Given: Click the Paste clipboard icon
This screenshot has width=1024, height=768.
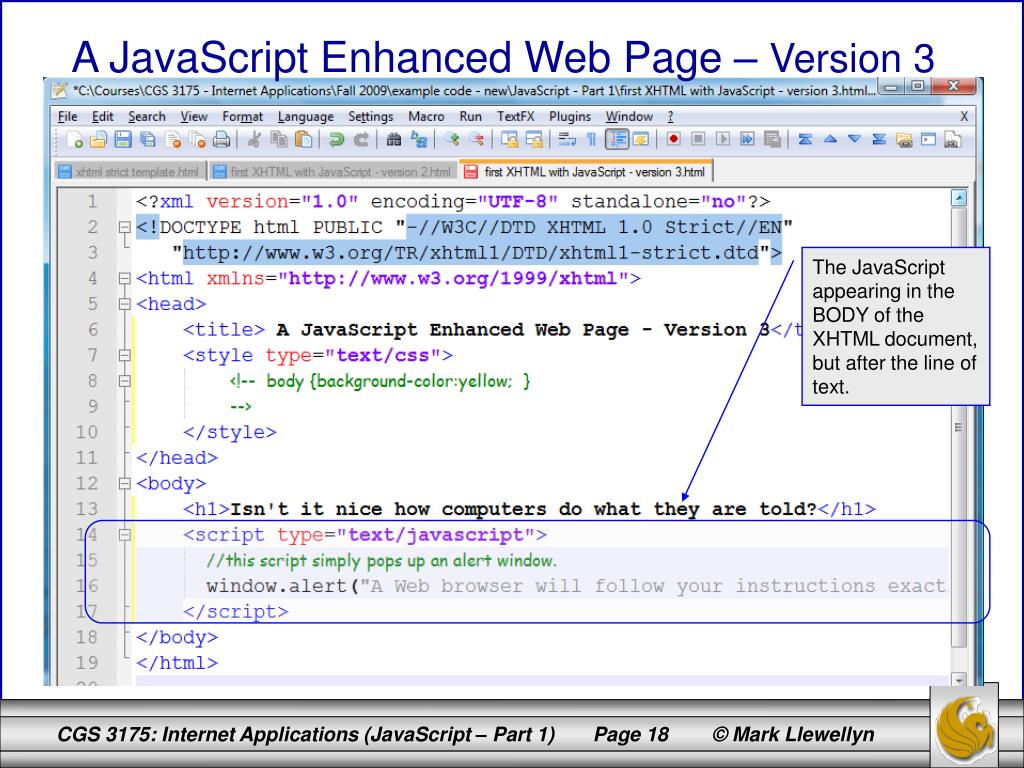Looking at the screenshot, I should pos(303,140).
